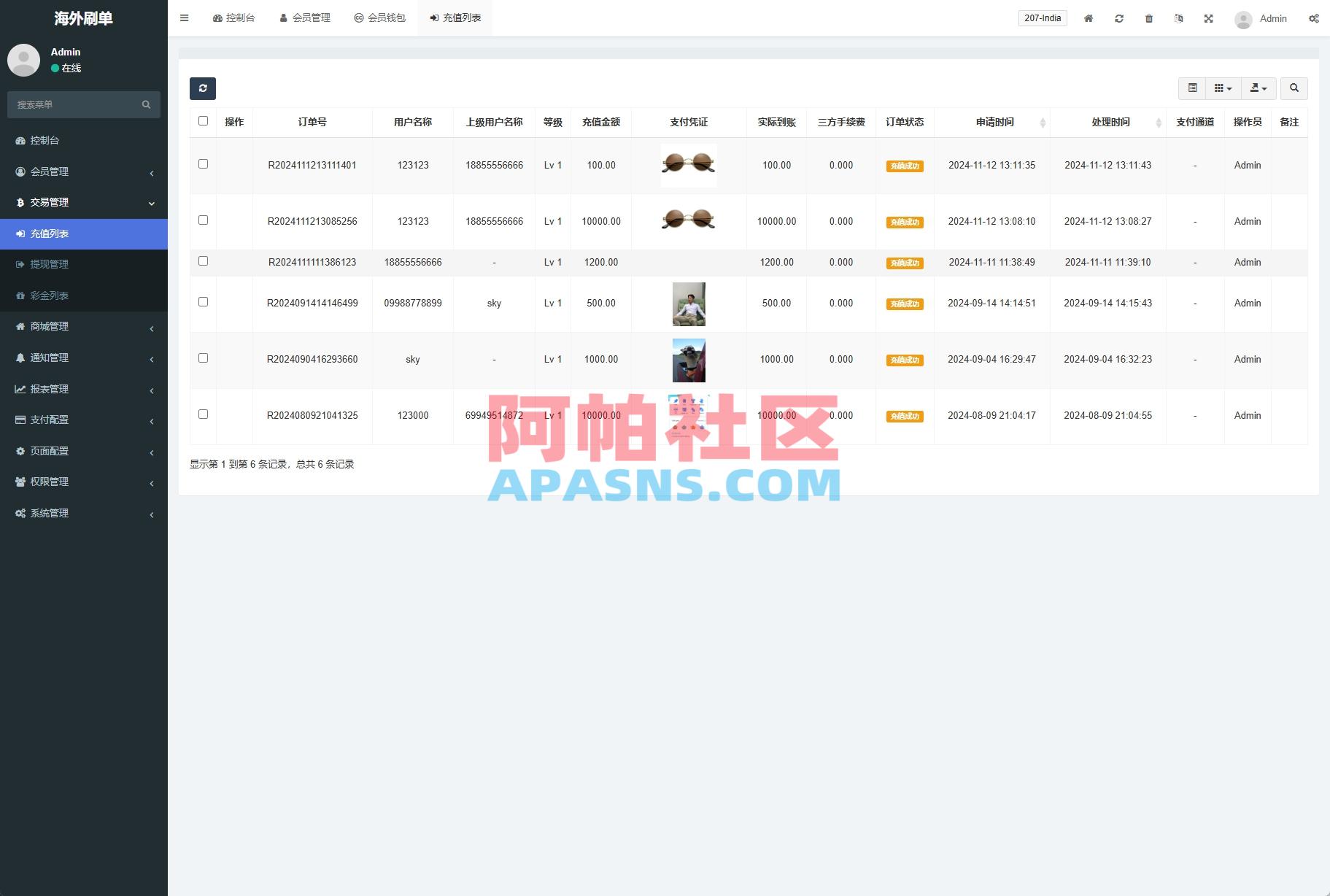
Task: Click the 充值成功 status badge on first row
Action: click(905, 166)
